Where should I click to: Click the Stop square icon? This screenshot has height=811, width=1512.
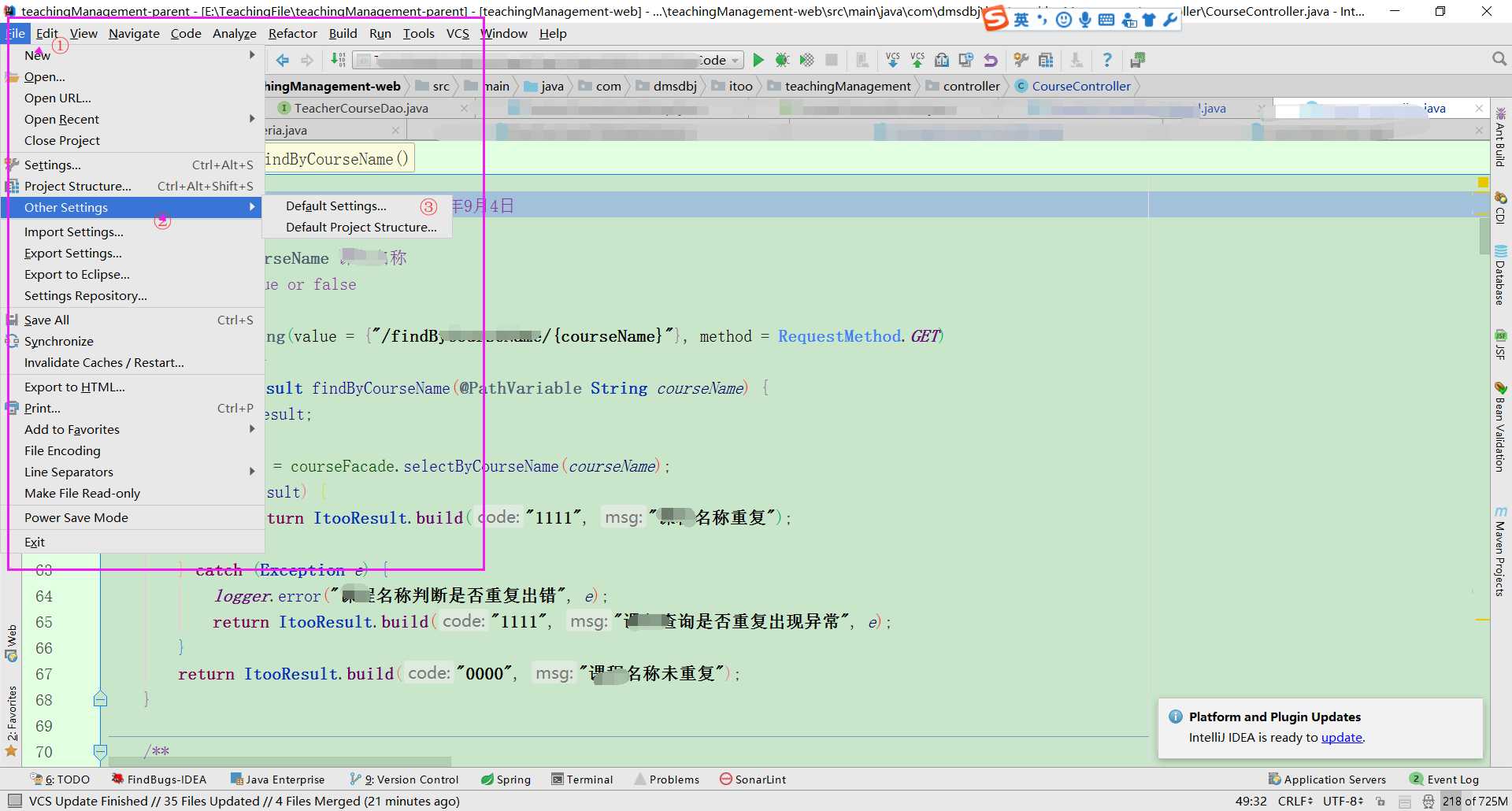[831, 60]
